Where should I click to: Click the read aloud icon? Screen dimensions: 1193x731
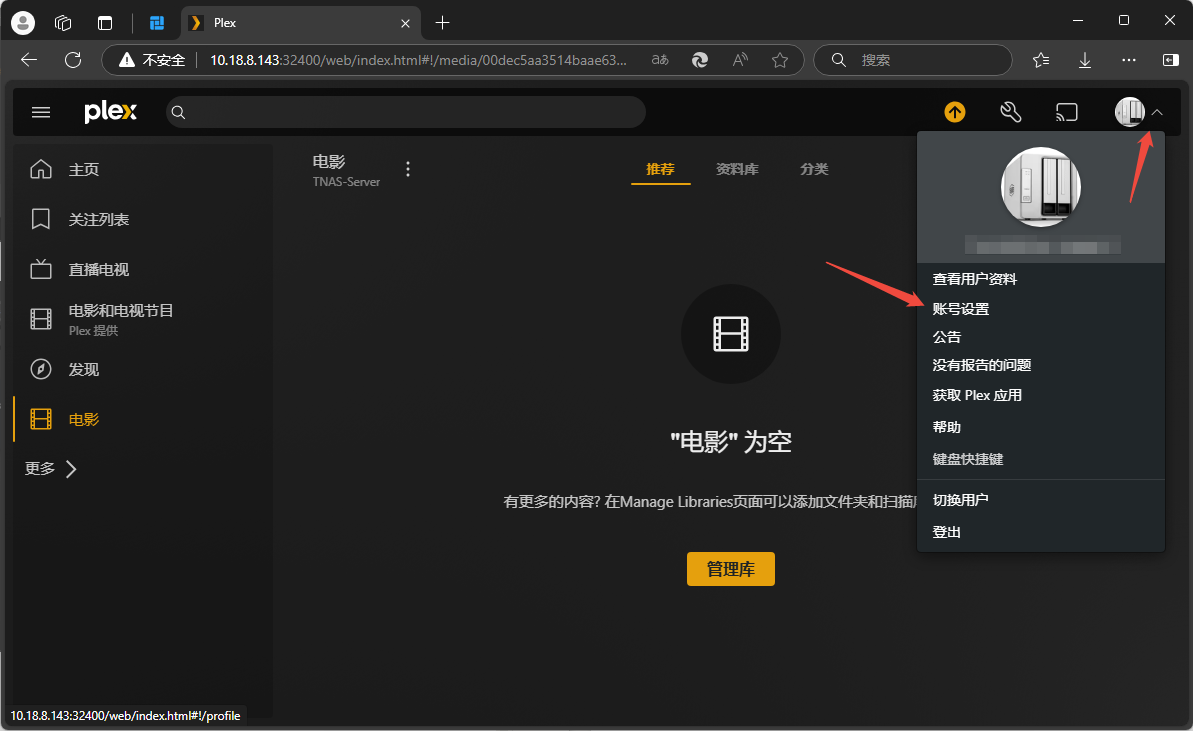pos(740,60)
